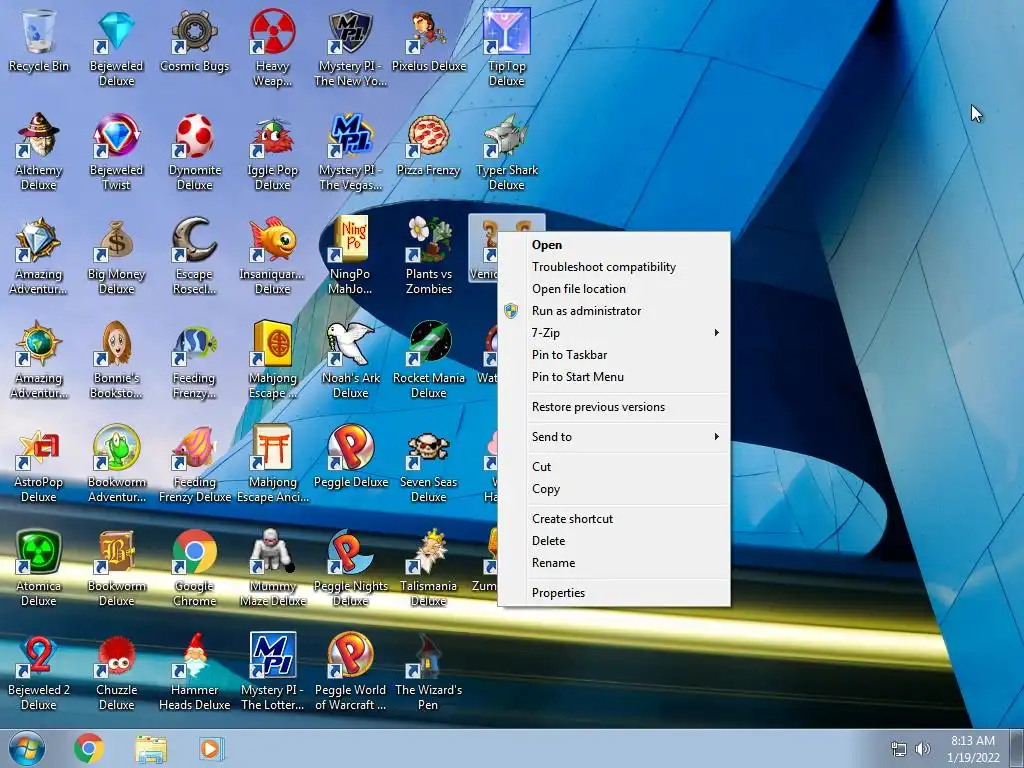Select Bookworm Deluxe book icon
This screenshot has height=768, width=1024.
tap(116, 552)
